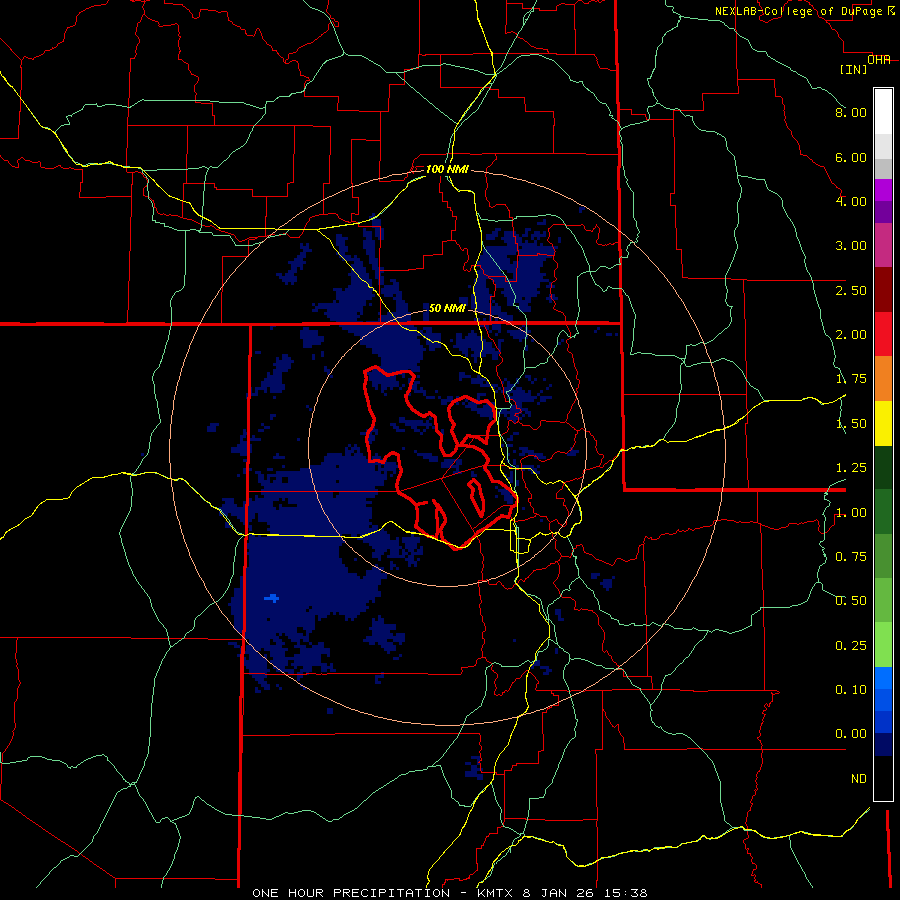Select the orange legend swatch
This screenshot has height=900, width=900.
pyautogui.click(x=883, y=379)
